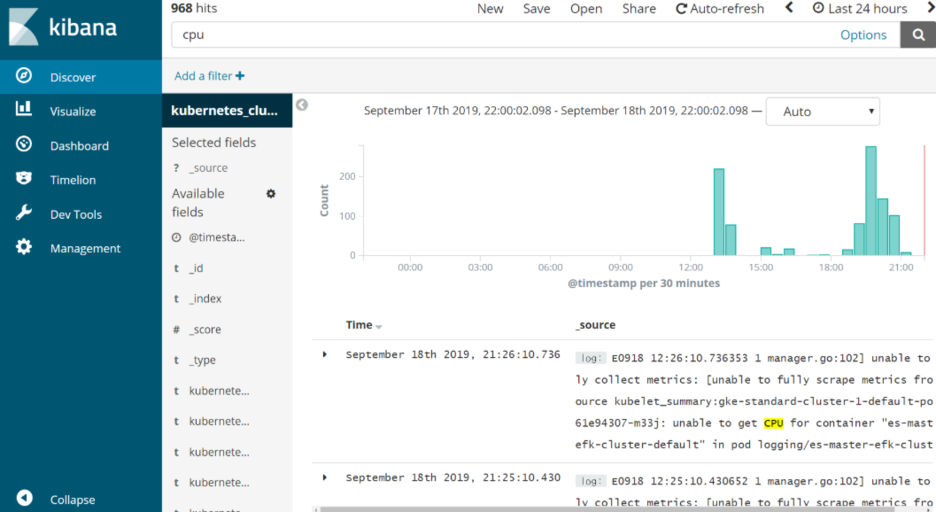Click Save in the top menu

click(x=537, y=8)
